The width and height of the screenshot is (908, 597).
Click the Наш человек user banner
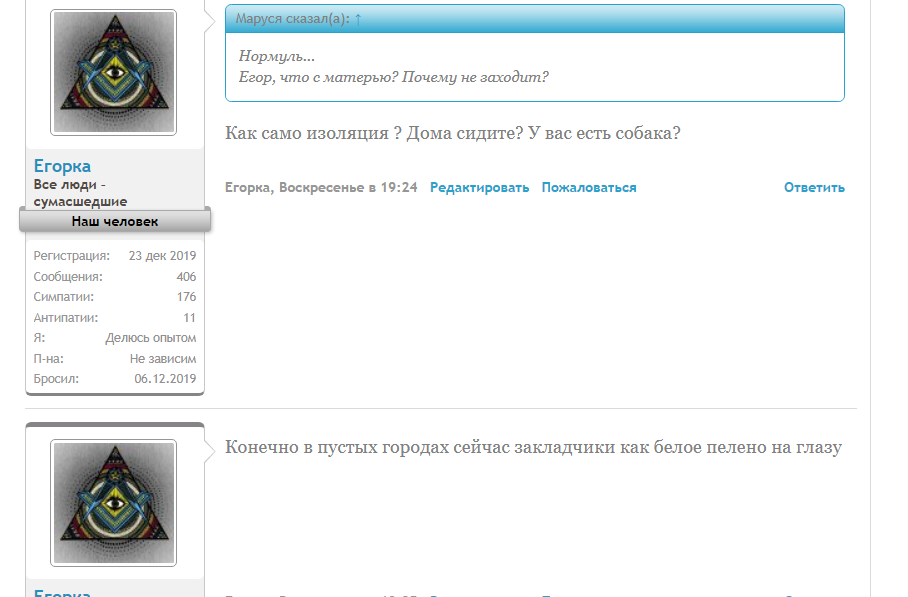point(113,221)
